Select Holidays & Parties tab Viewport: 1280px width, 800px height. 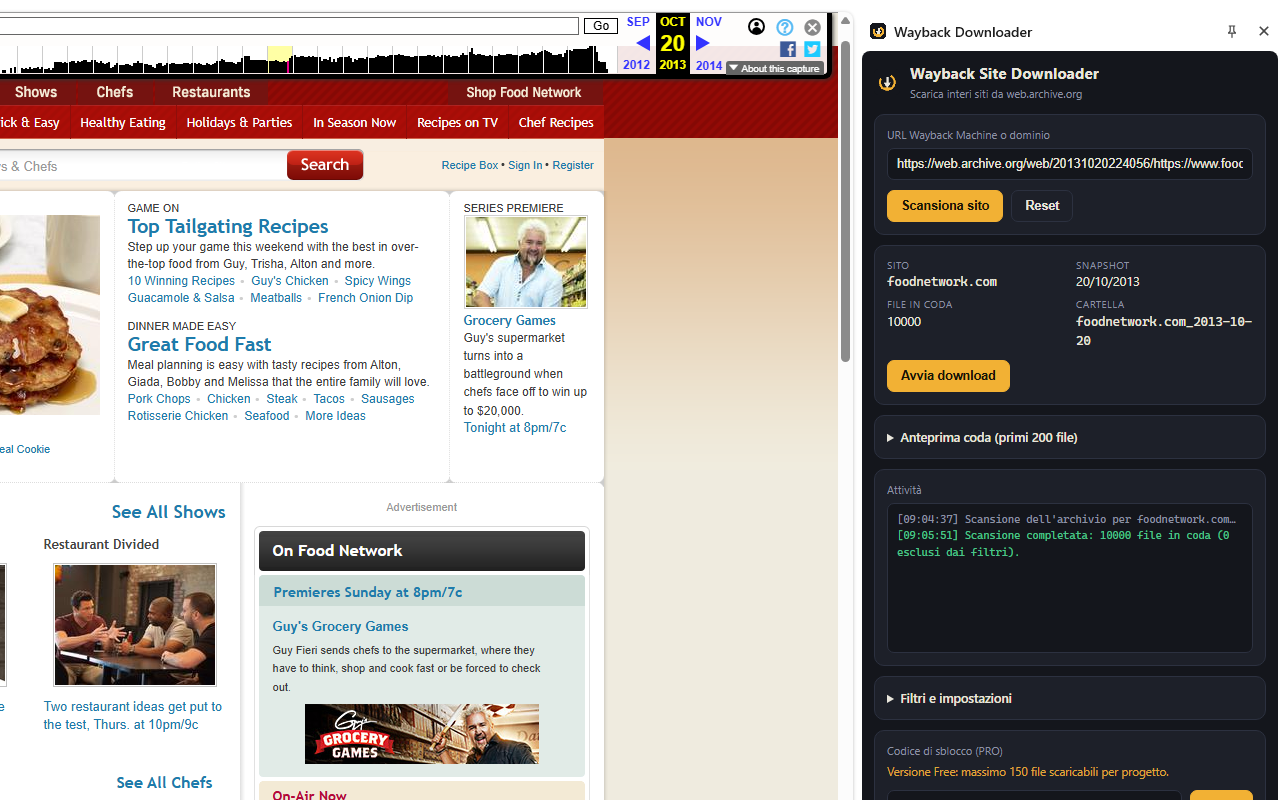click(x=239, y=122)
